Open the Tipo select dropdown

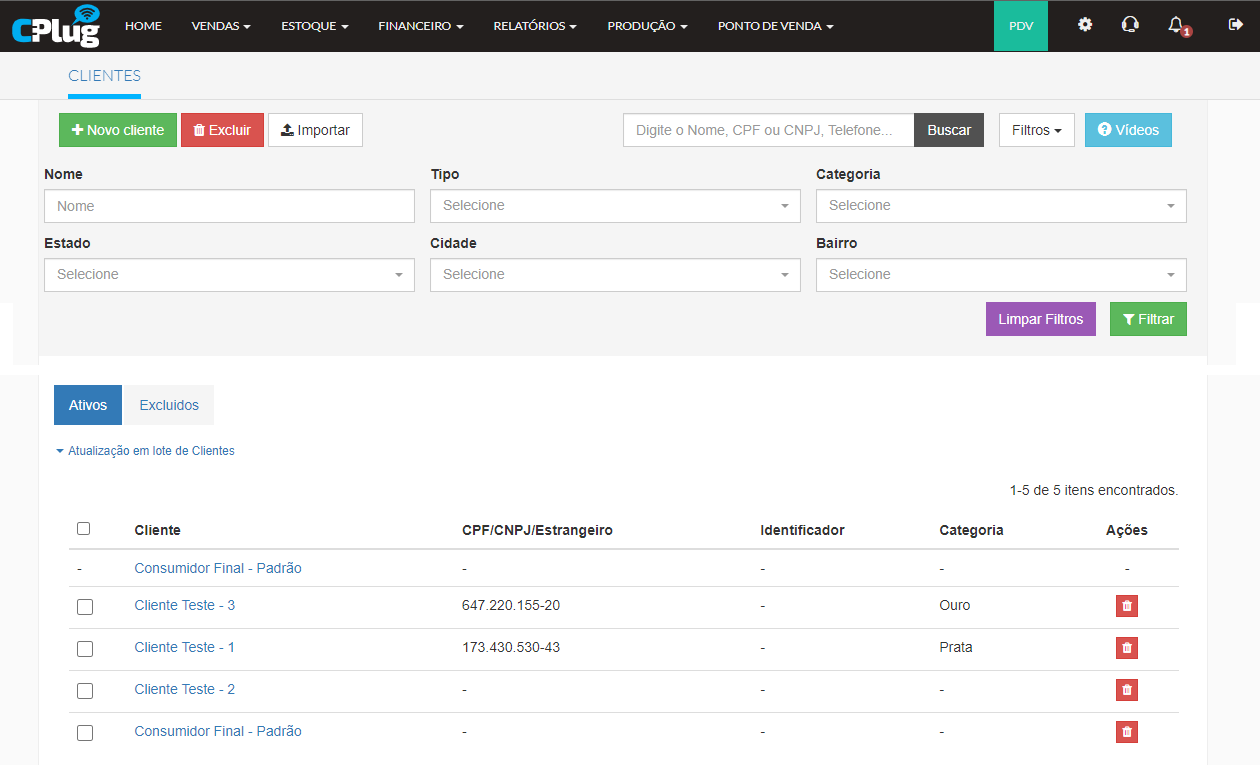615,206
